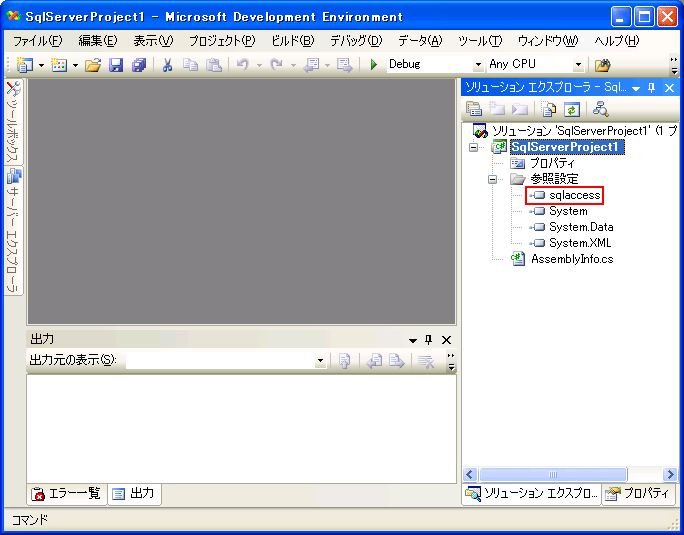Open 出力 panel window position dropdown arrow
This screenshot has width=684, height=535.
point(413,340)
